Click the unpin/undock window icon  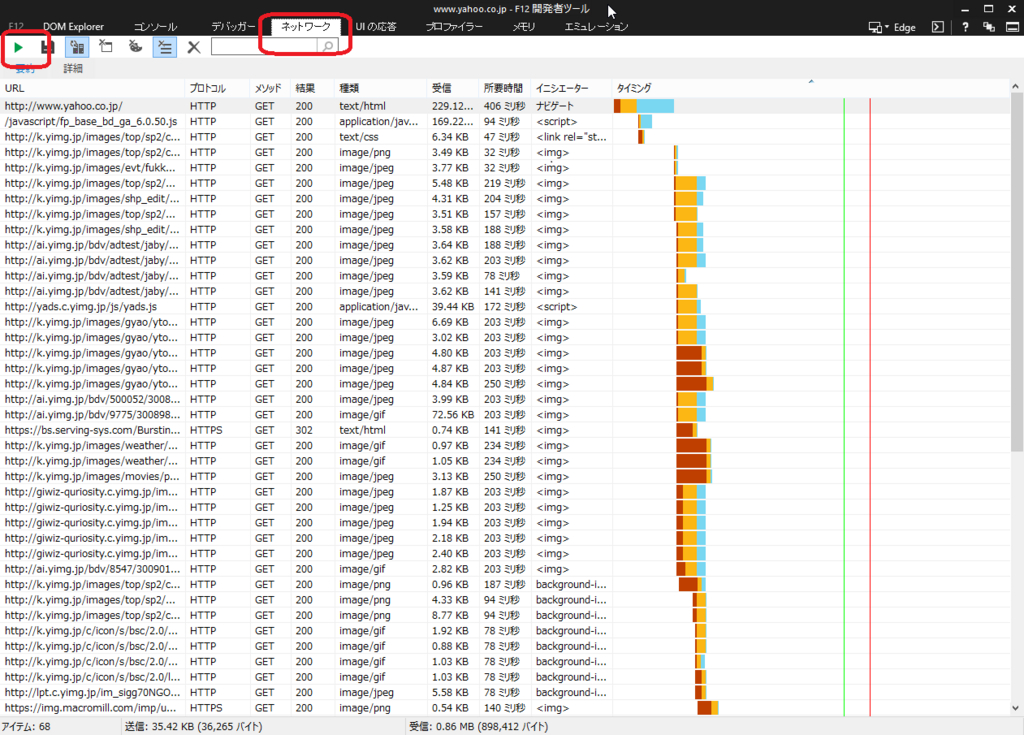(989, 27)
